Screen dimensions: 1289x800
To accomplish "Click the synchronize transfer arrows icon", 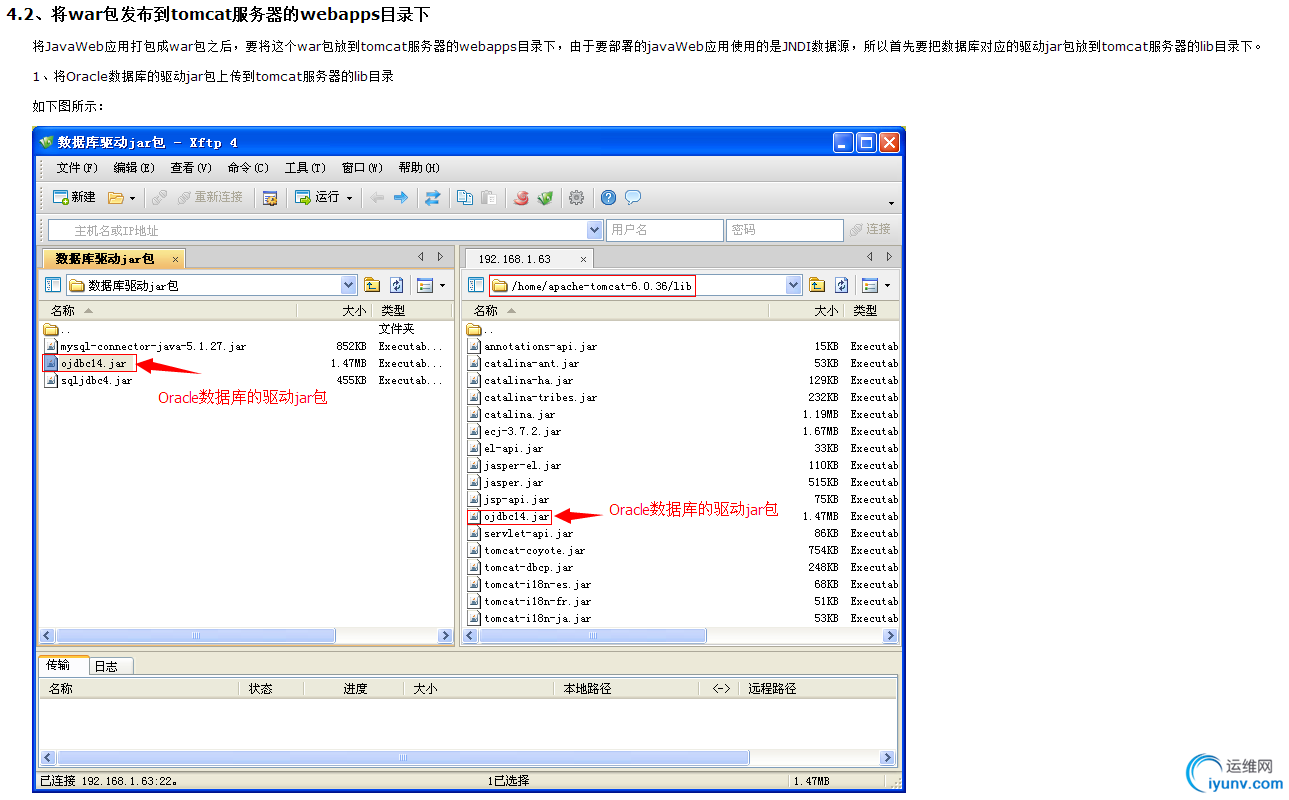I will pos(433,197).
